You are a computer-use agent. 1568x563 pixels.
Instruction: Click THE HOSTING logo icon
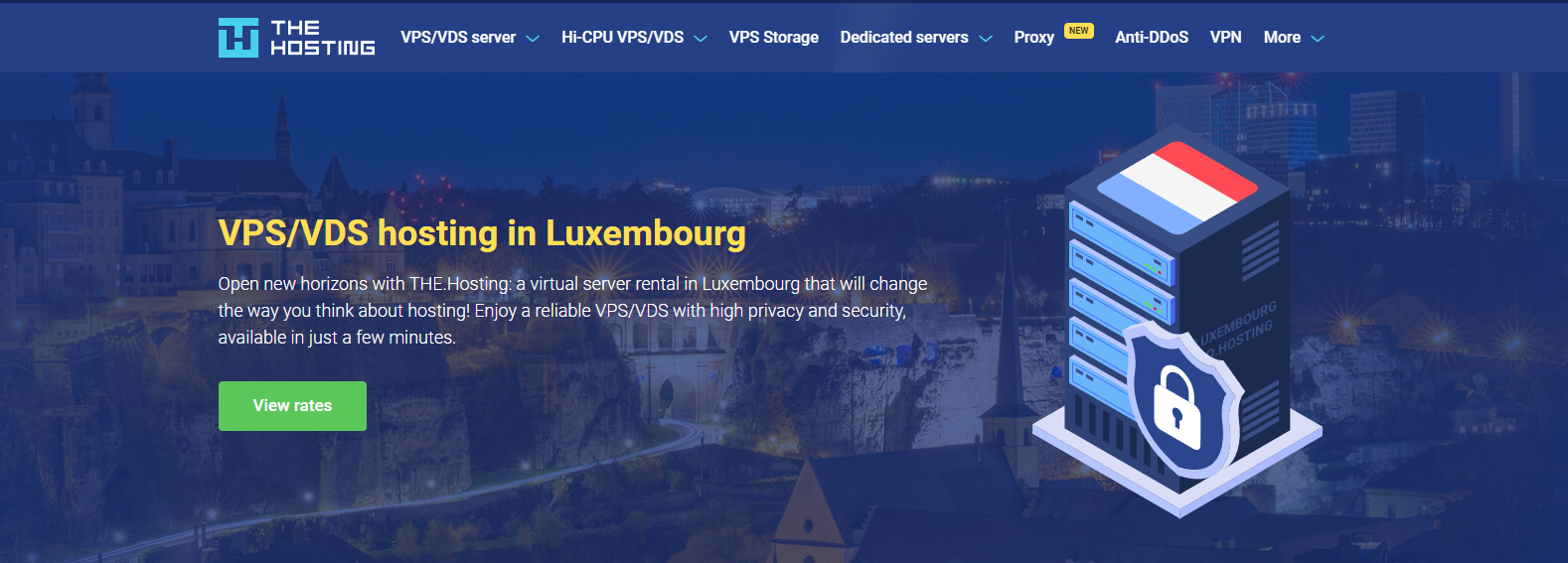(x=238, y=38)
